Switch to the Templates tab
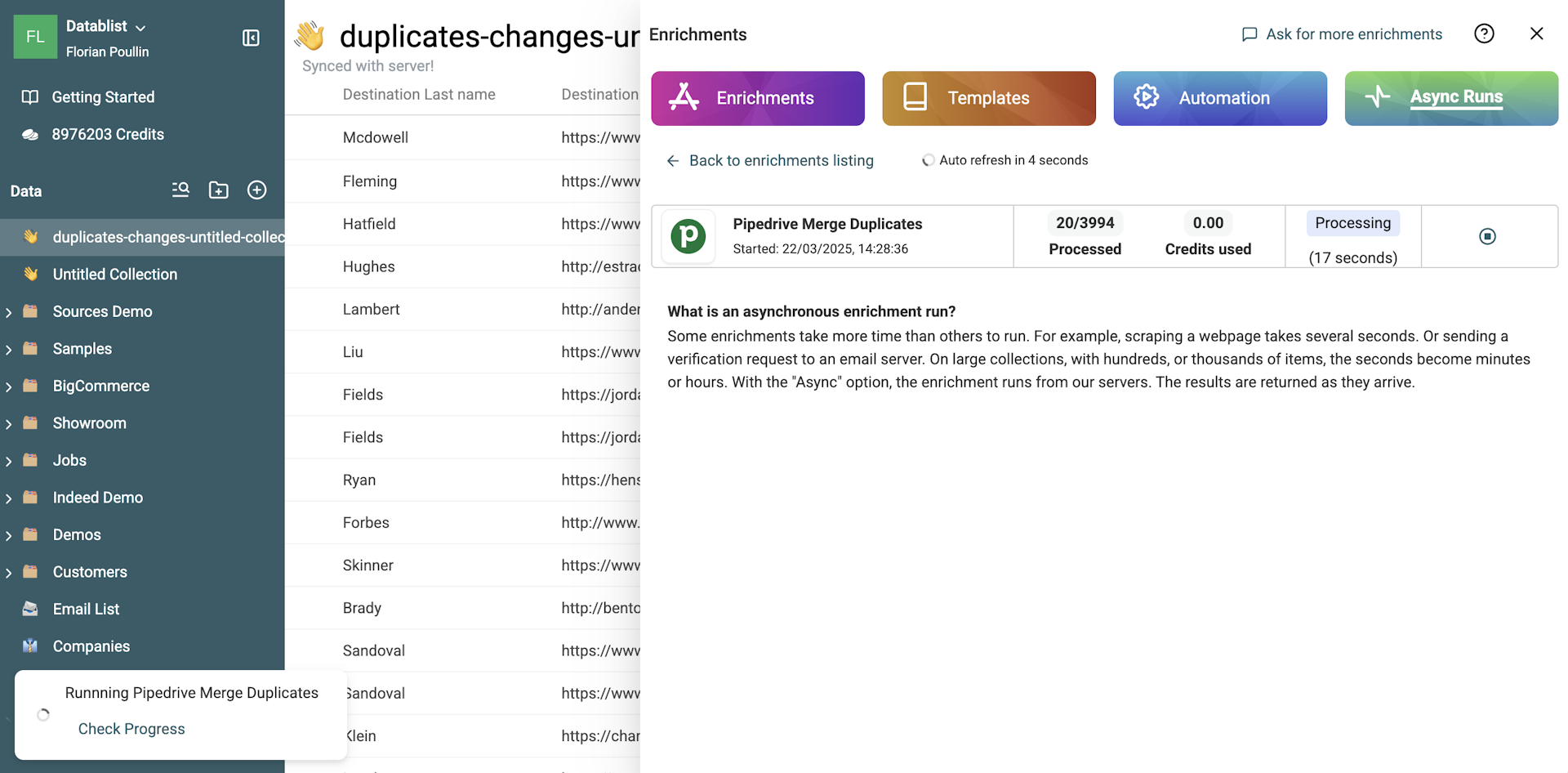Viewport: 1568px width, 773px height. [989, 98]
